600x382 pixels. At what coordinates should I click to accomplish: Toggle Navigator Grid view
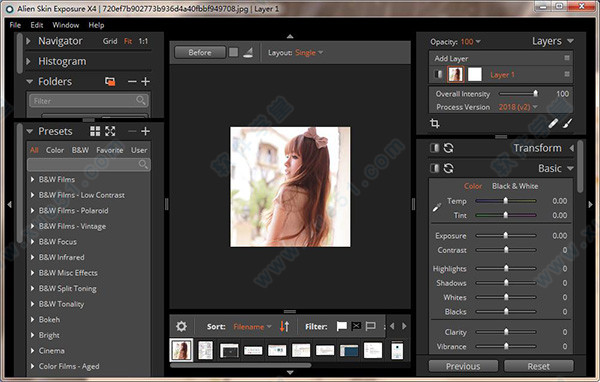click(x=110, y=41)
